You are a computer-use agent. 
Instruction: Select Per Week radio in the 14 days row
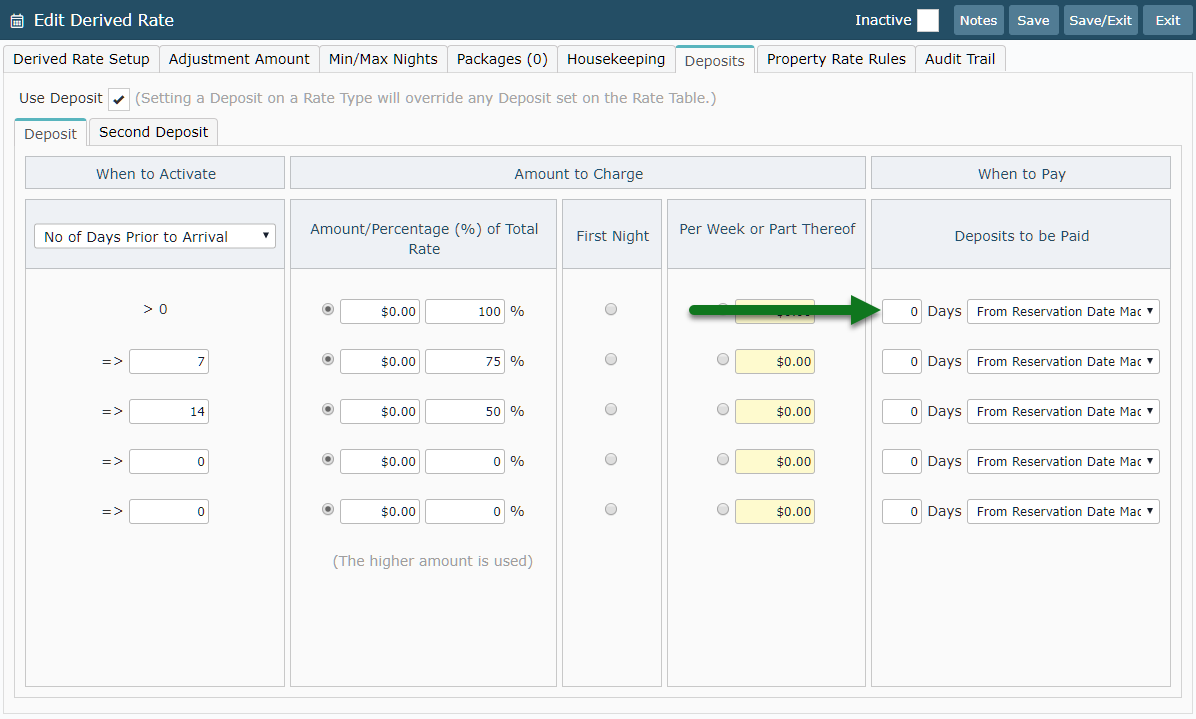723,409
